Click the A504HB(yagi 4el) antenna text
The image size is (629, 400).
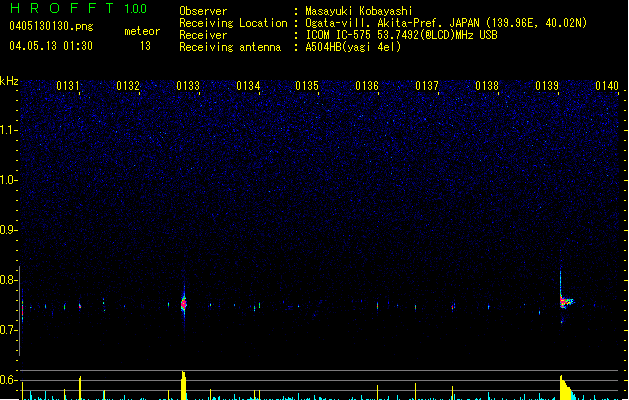[x=353, y=47]
